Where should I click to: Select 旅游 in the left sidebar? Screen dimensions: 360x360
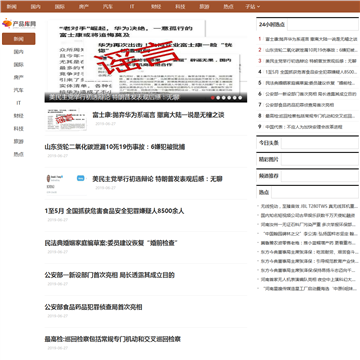tap(19, 141)
